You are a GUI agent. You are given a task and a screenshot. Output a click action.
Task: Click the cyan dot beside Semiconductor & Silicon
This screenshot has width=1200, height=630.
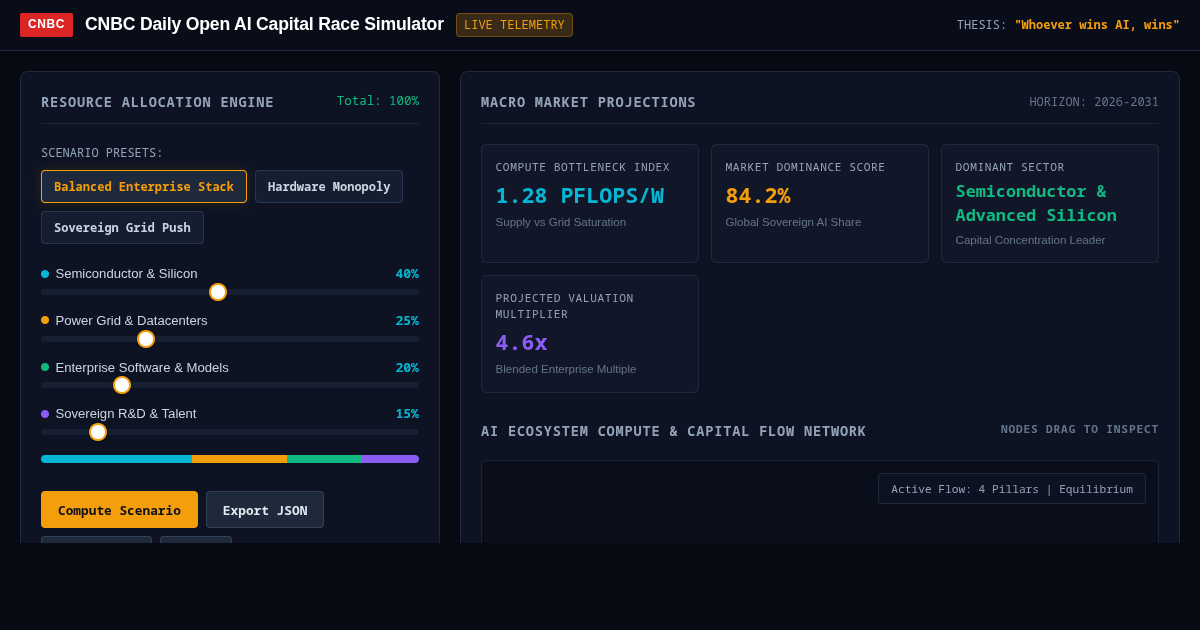(x=45, y=274)
